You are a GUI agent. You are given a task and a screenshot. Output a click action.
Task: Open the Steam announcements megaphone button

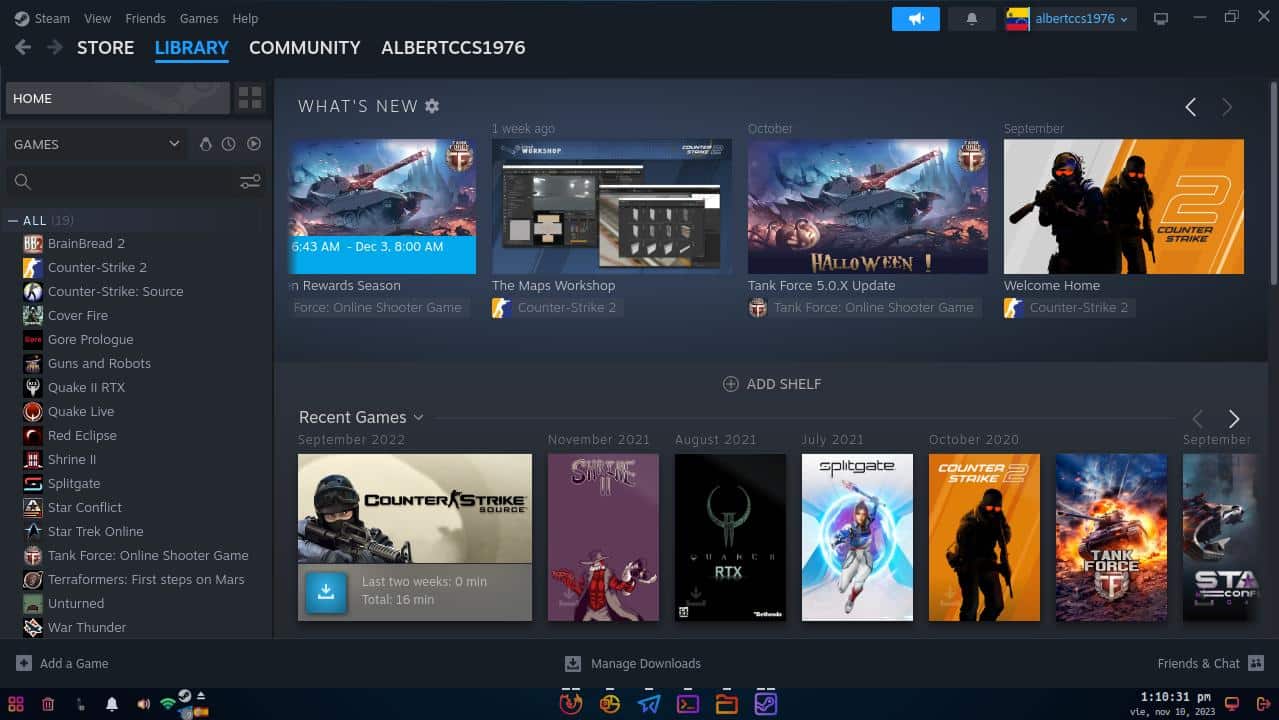pos(916,19)
